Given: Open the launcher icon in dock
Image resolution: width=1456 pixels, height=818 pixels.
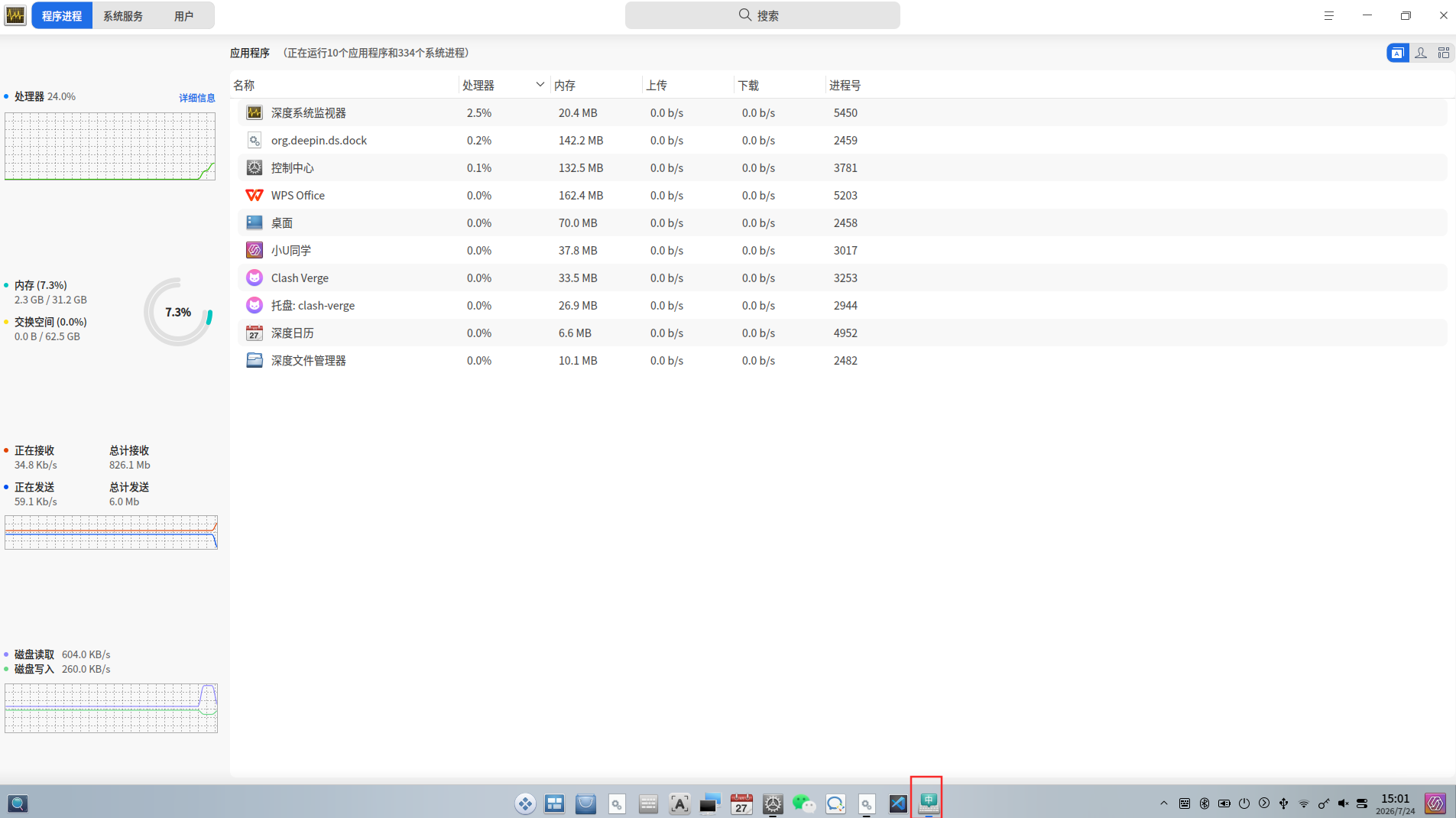Looking at the screenshot, I should [x=525, y=803].
